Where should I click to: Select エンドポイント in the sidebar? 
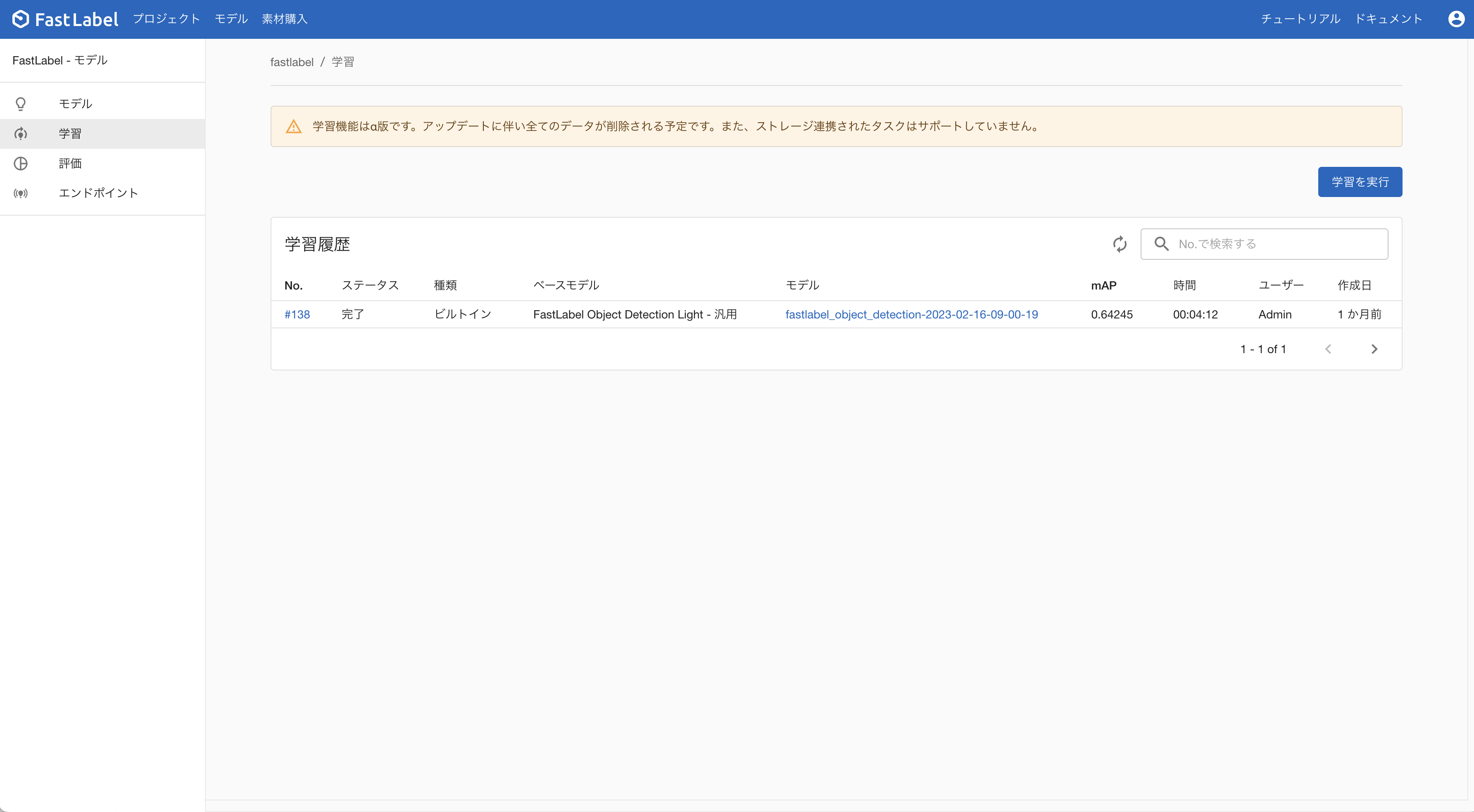[102, 193]
